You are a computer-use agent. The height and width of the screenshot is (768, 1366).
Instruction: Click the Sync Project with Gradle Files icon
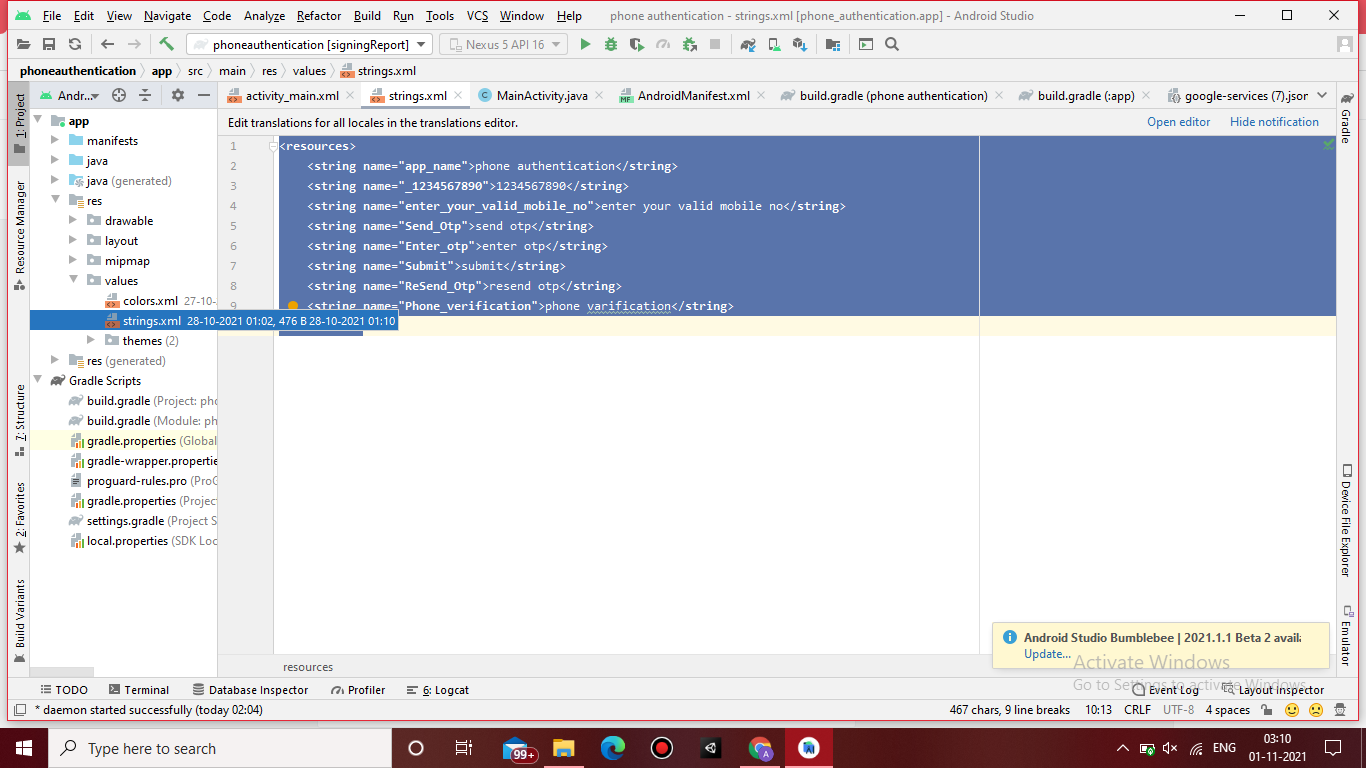point(748,44)
